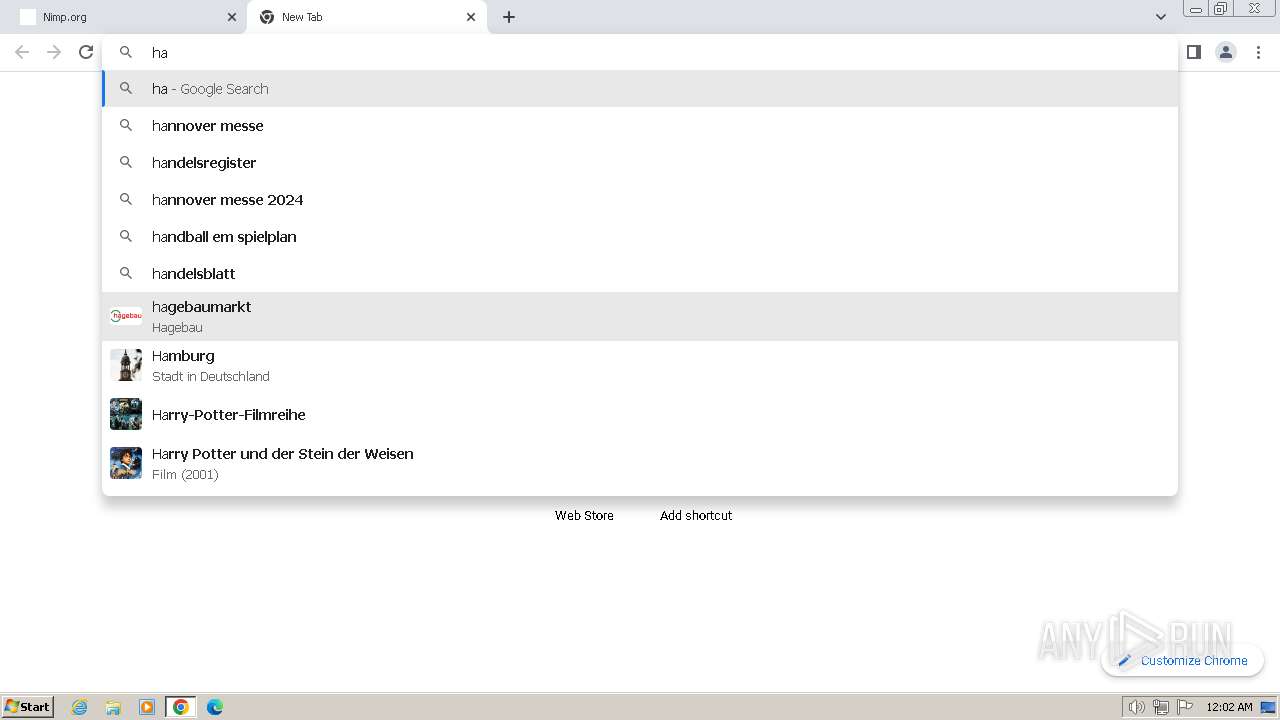Viewport: 1280px width, 720px height.
Task: Click the address bar containing 'ha'
Action: pos(640,52)
